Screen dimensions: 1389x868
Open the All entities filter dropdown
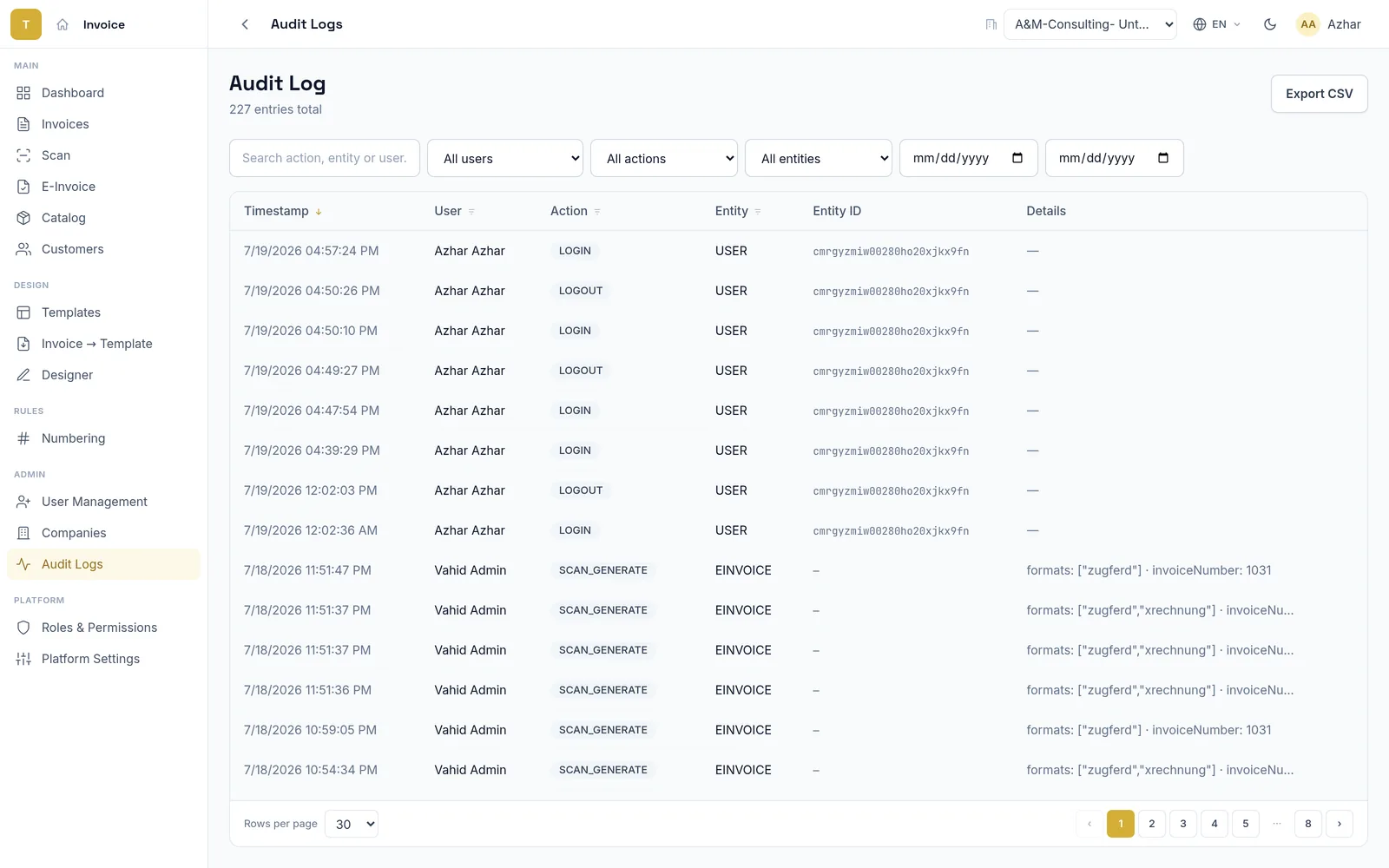pos(819,158)
